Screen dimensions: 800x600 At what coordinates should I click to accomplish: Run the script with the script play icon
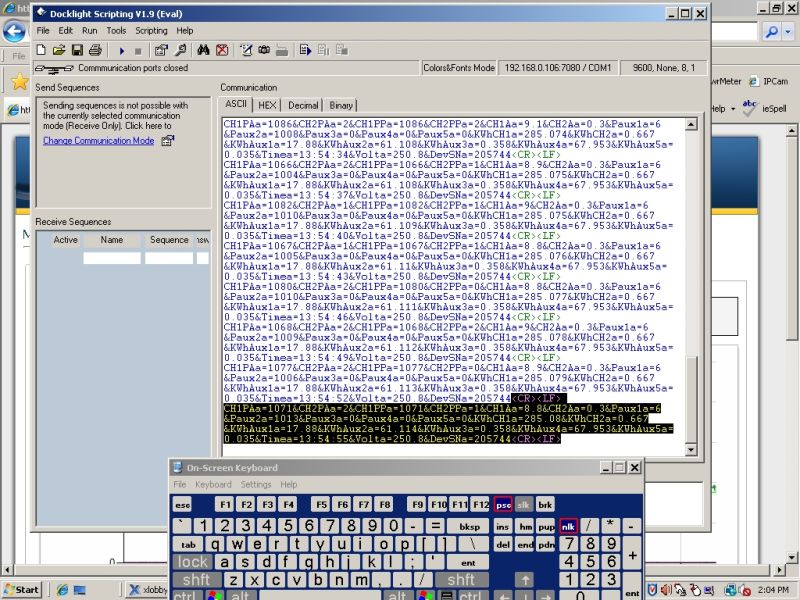306,50
